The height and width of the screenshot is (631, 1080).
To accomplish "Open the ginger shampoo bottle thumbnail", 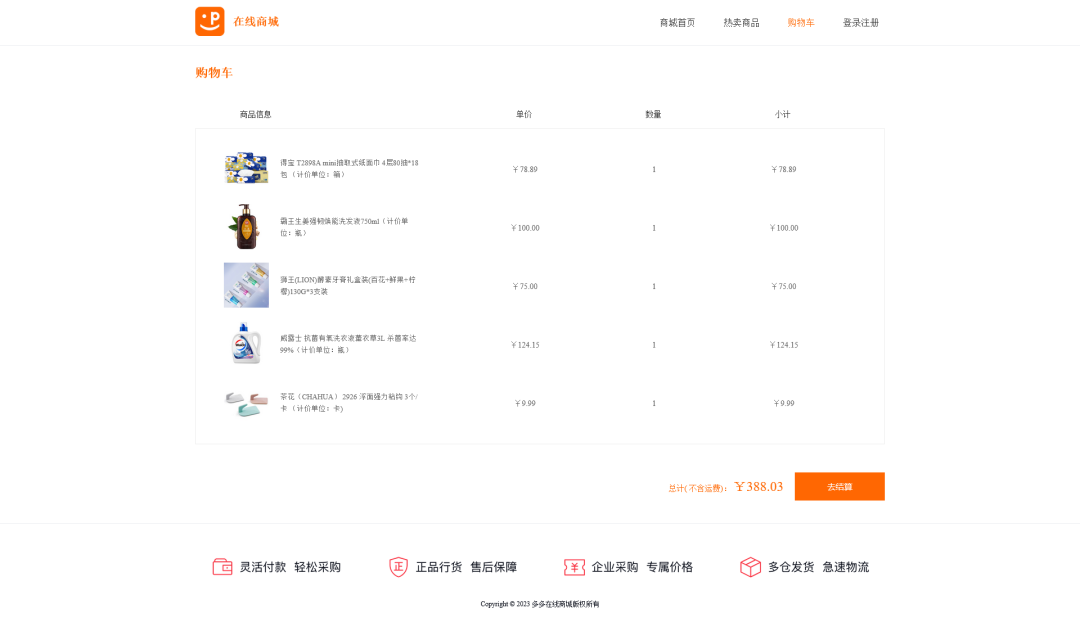I will (246, 227).
